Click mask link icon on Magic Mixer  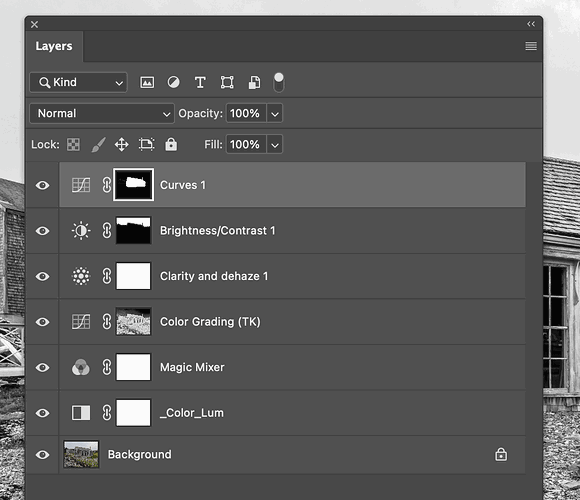[107, 367]
